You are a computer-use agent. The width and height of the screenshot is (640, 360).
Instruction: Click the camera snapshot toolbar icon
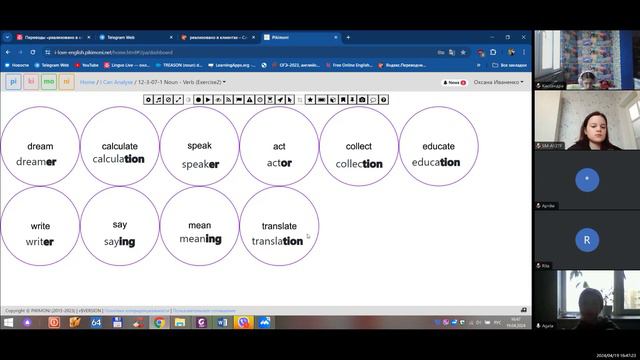(x=362, y=100)
